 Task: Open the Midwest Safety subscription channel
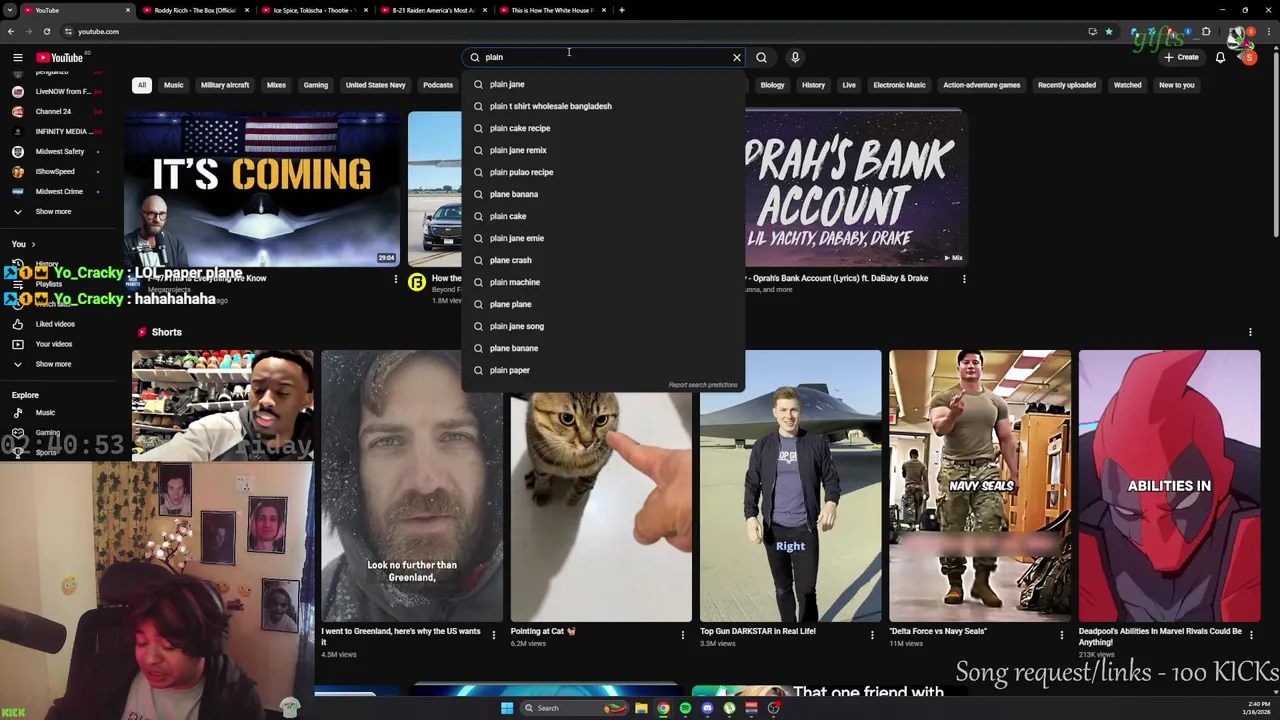(x=60, y=152)
